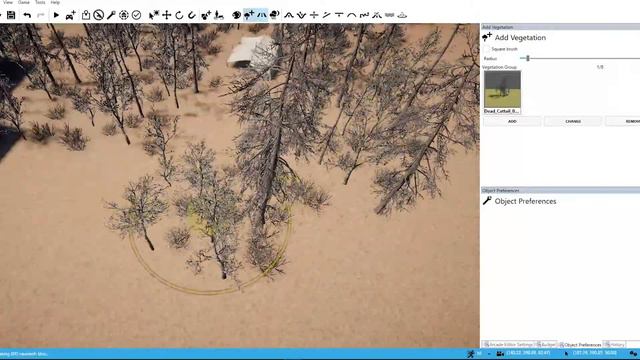Viewport: 640px width, 360px height.
Task: Click the greyed-out Redo arrow
Action: [x=40, y=15]
